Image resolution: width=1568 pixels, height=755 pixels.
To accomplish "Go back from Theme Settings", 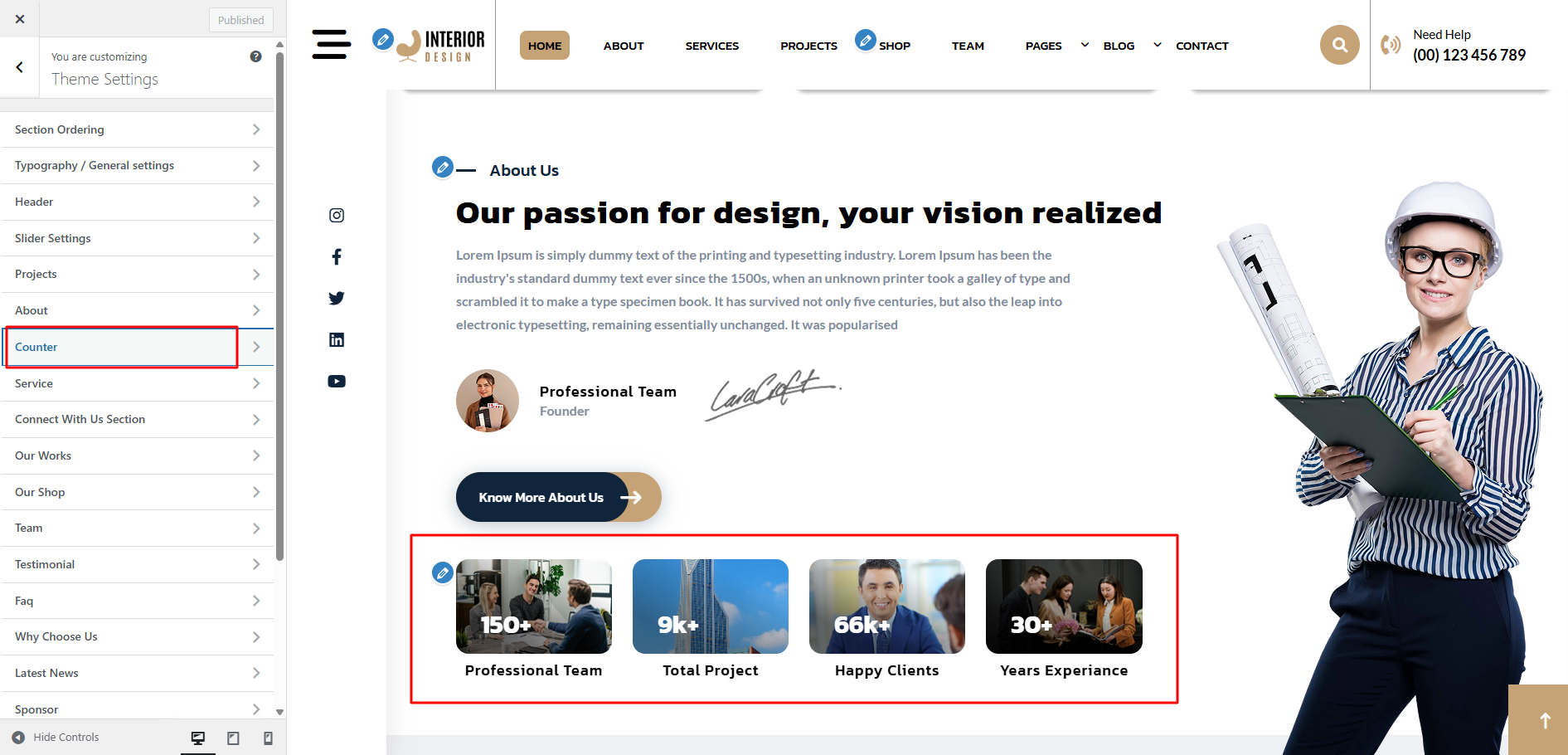I will [20, 67].
